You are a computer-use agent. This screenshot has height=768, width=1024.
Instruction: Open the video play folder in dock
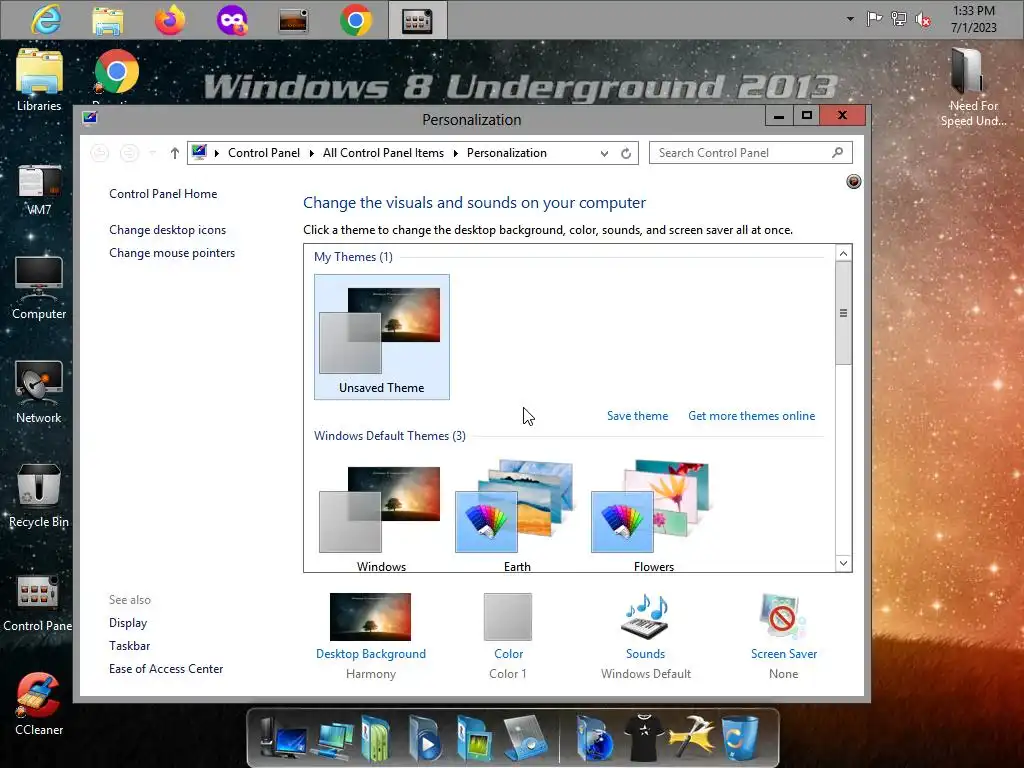pyautogui.click(x=424, y=739)
